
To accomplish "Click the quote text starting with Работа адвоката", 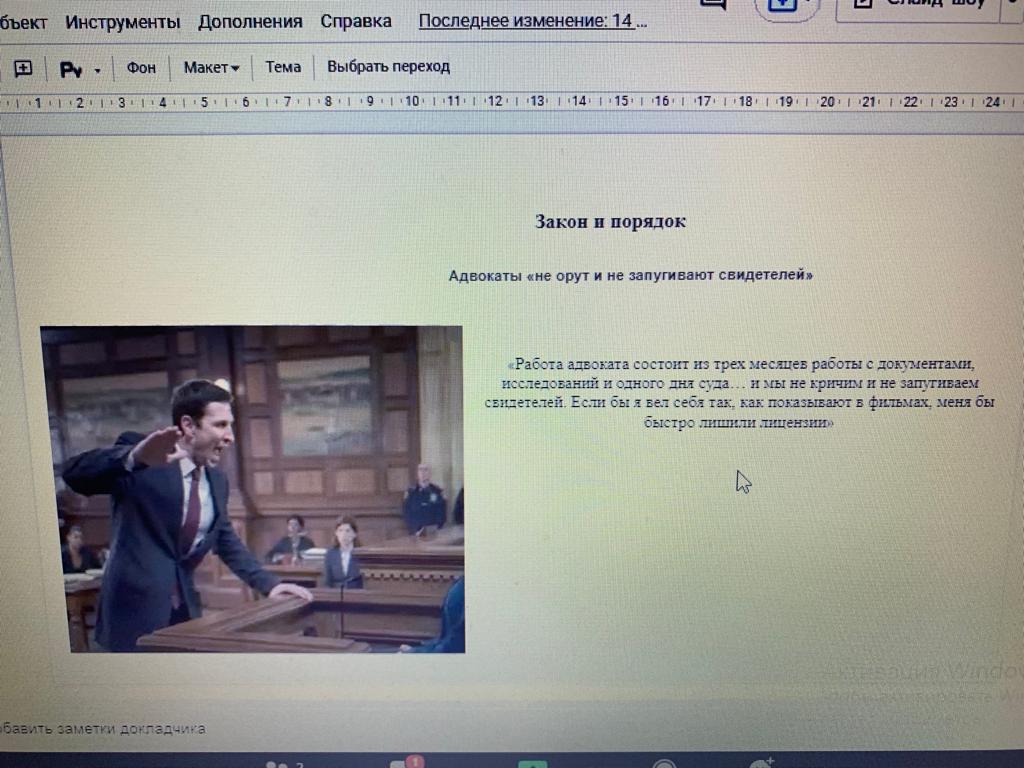I will [740, 393].
